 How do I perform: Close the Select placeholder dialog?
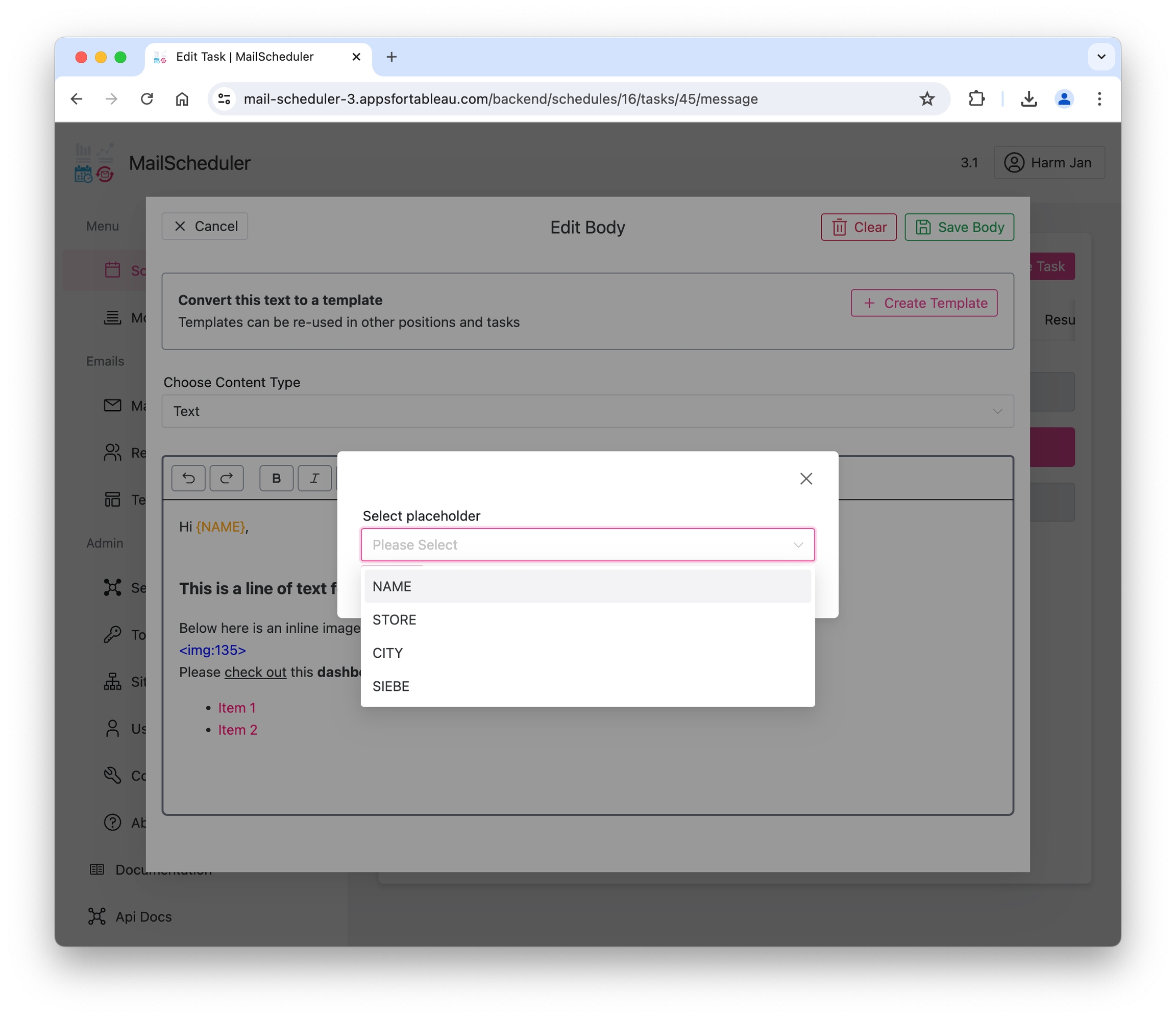click(x=805, y=479)
